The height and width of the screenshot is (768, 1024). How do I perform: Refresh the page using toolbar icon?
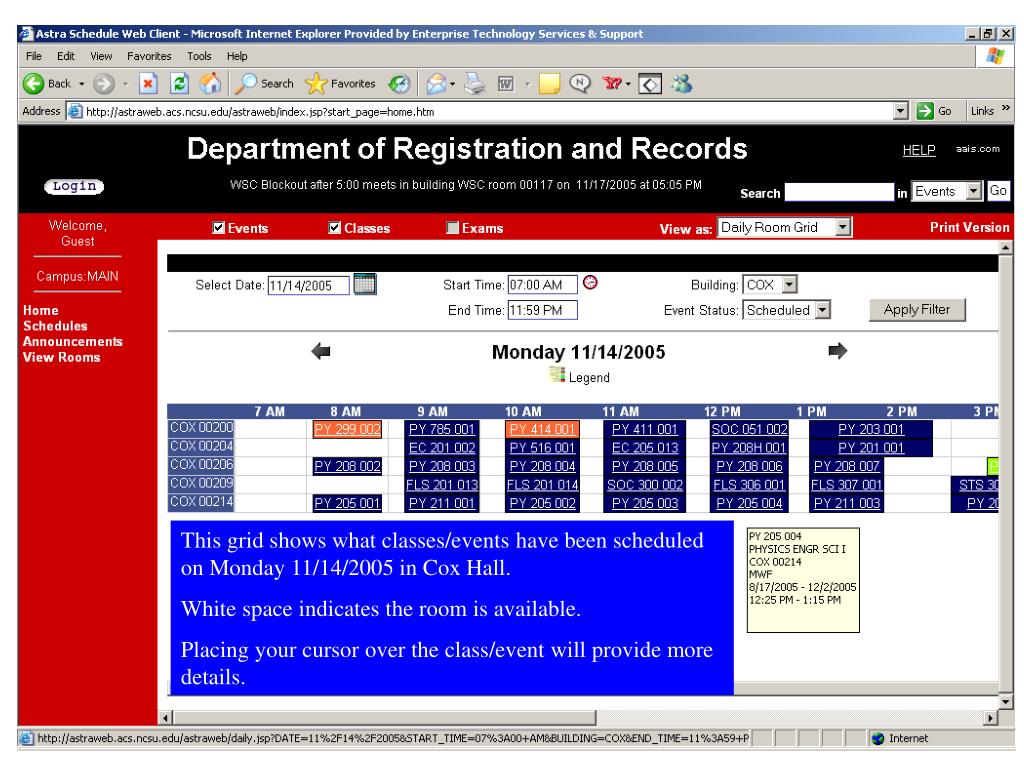tap(180, 84)
